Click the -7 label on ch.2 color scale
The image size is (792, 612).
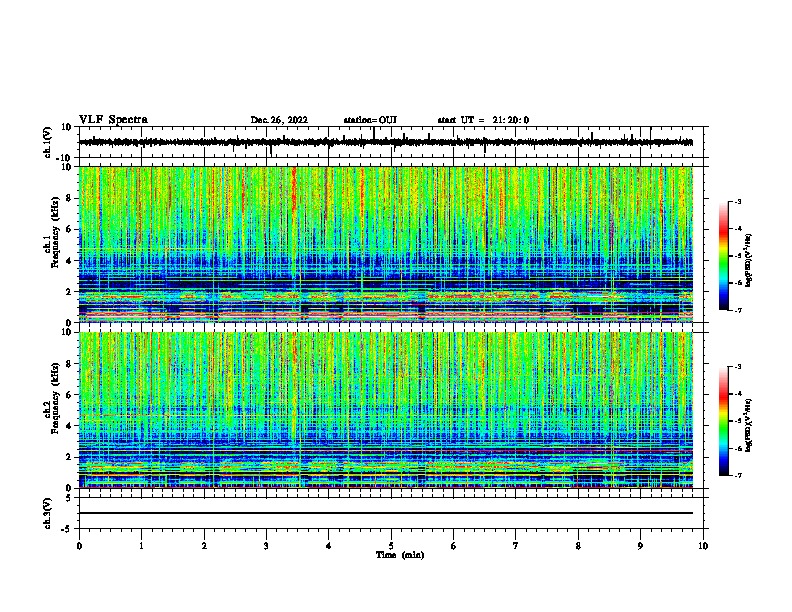(737, 475)
